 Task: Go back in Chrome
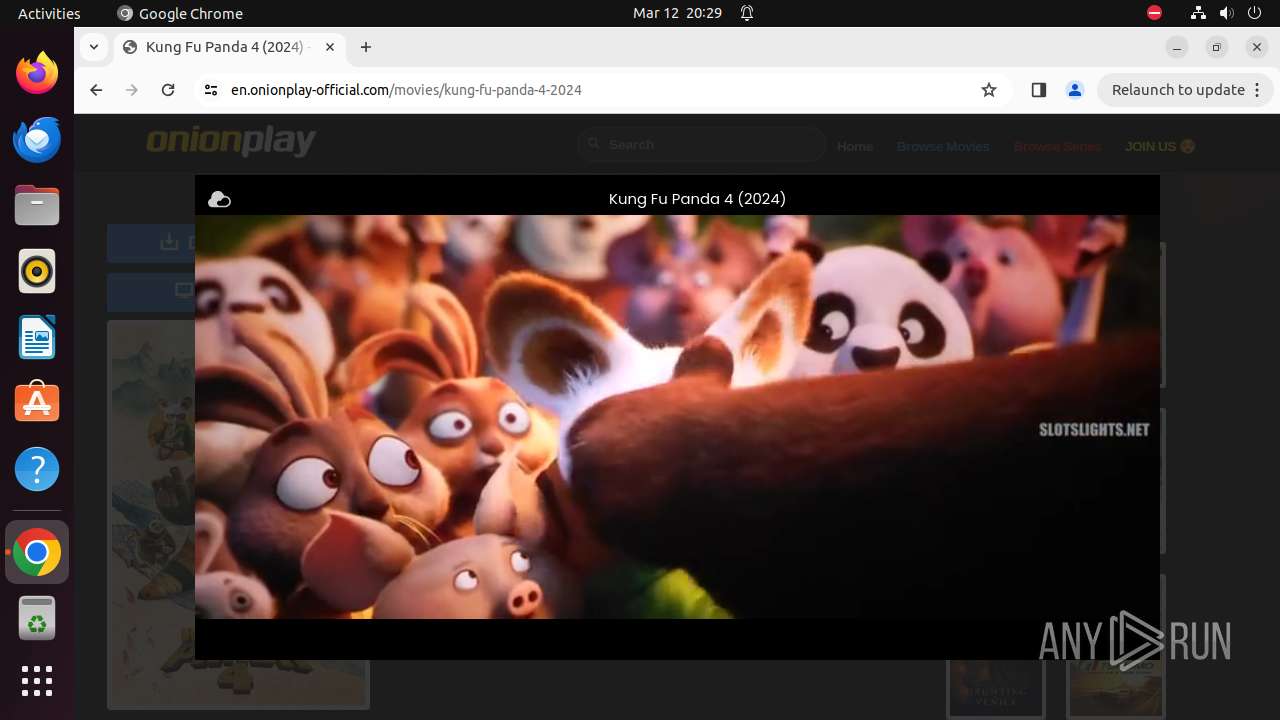96,90
